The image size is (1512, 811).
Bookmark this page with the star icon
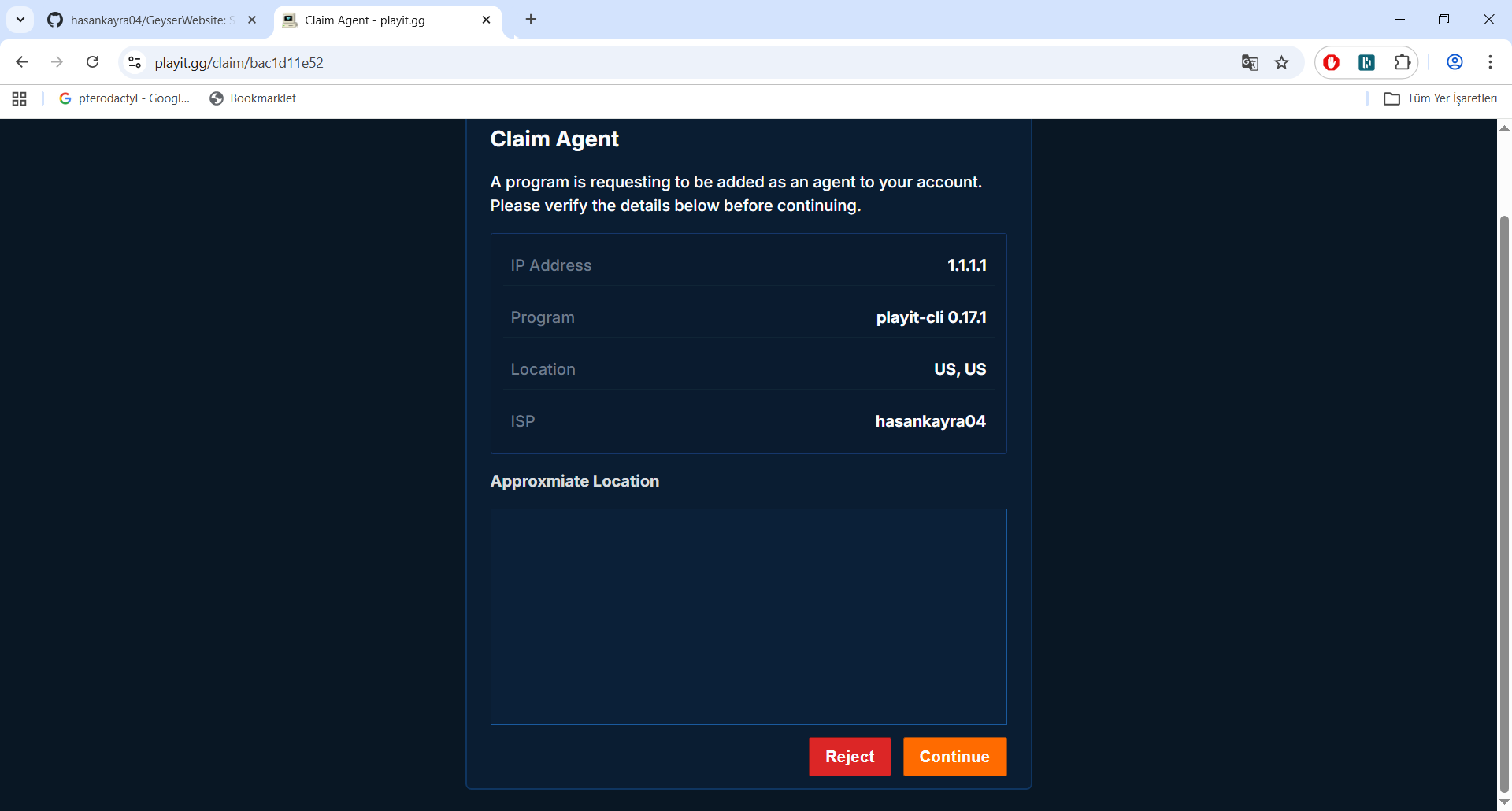1282,63
